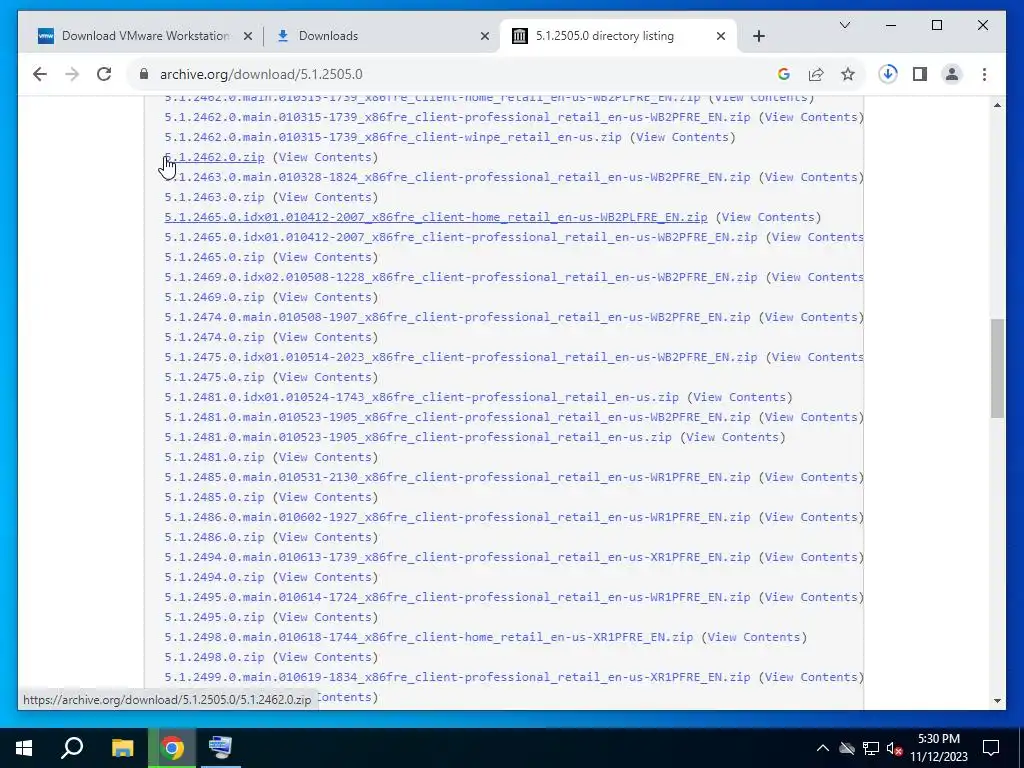Viewport: 1024px width, 768px height.
Task: Open the pinned computer app on taskbar
Action: (220, 748)
